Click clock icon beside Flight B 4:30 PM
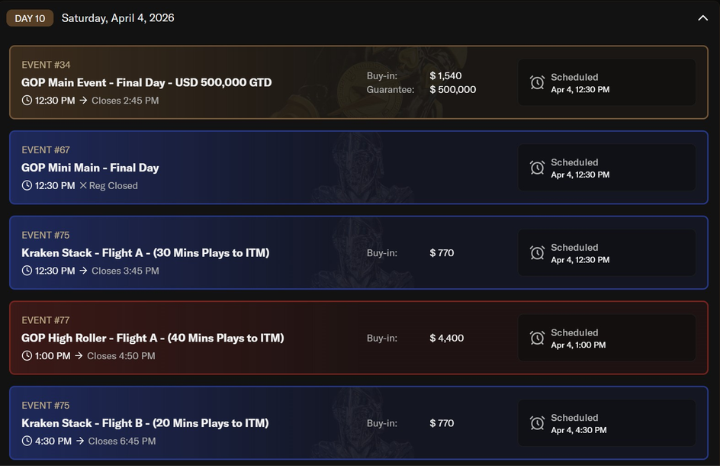Screen dimensions: 720x466 pyautogui.click(x=27, y=441)
